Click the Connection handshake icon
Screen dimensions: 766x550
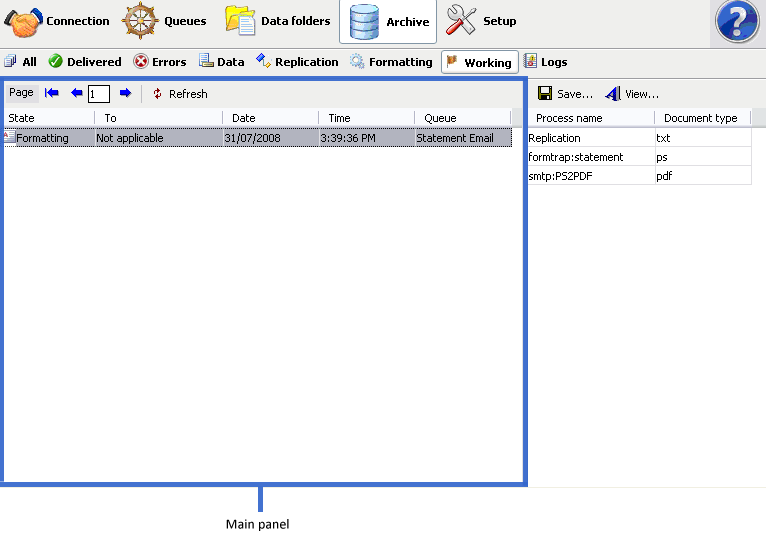24,22
